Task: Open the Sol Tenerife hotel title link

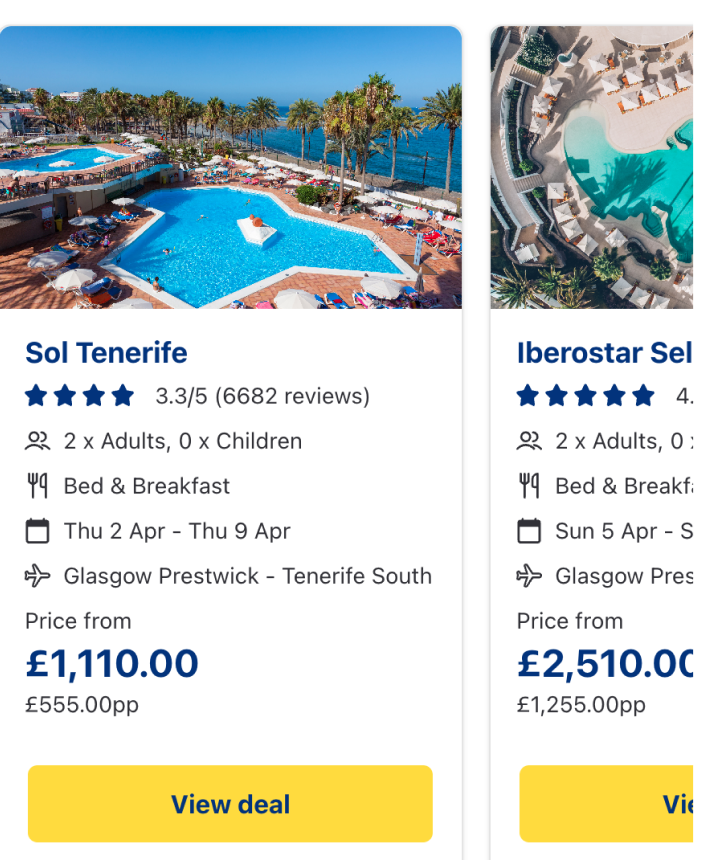Action: (x=106, y=353)
